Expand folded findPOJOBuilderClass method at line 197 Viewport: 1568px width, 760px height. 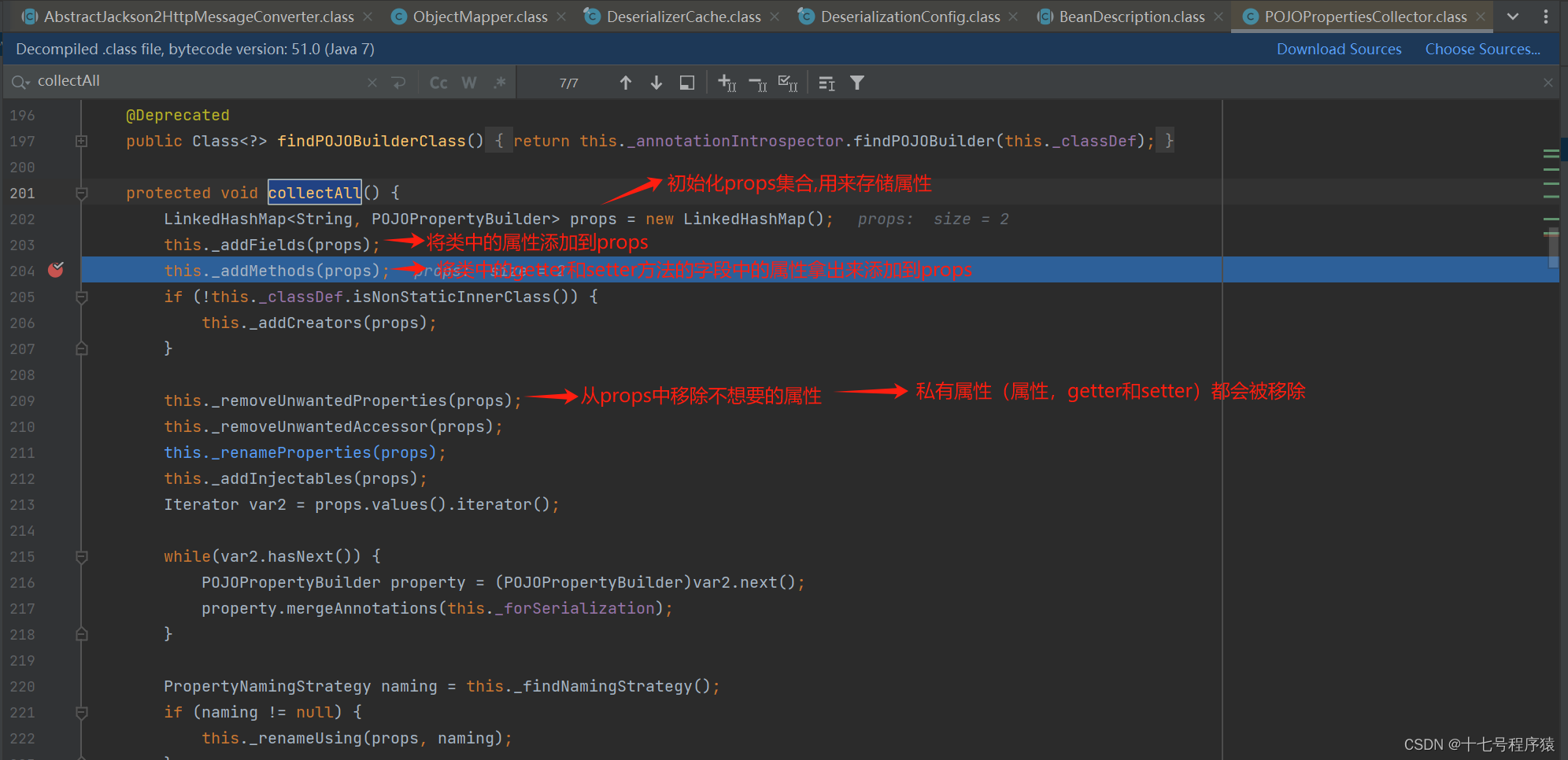[81, 141]
